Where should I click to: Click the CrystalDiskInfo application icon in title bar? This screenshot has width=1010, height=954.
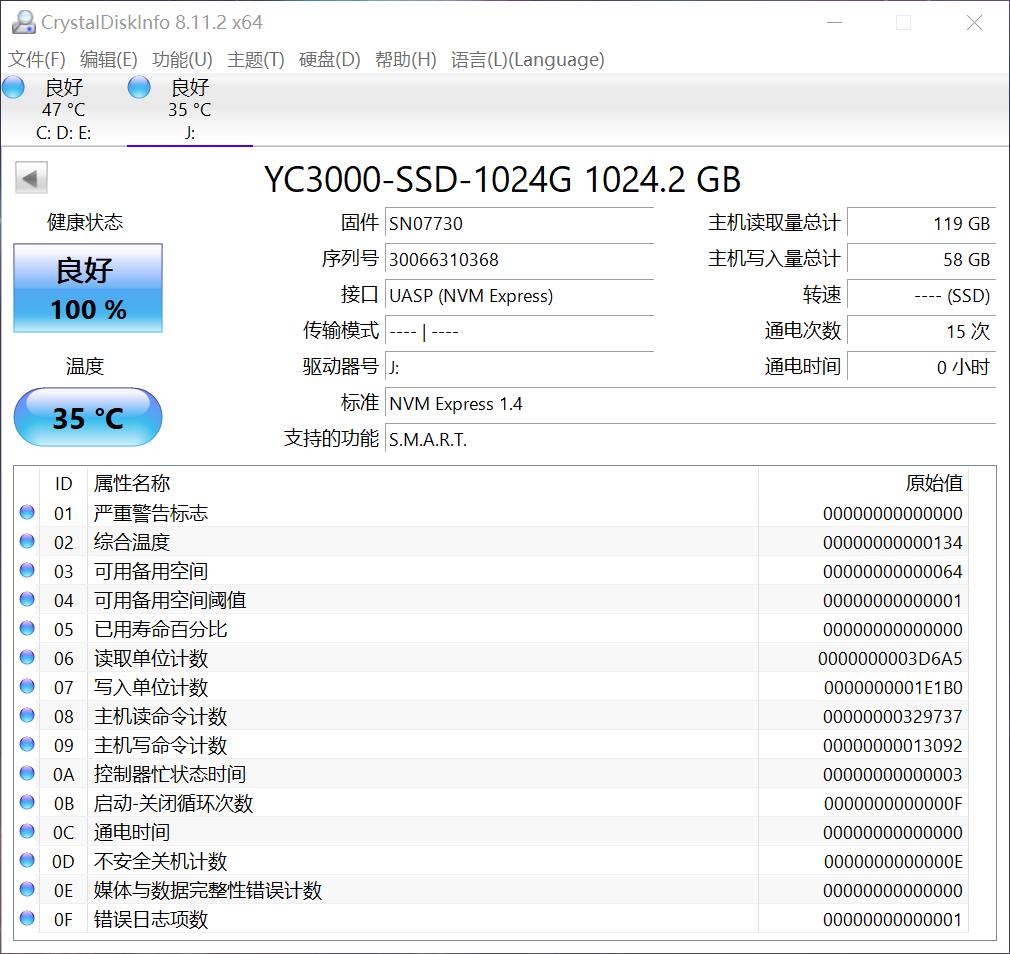[22, 22]
